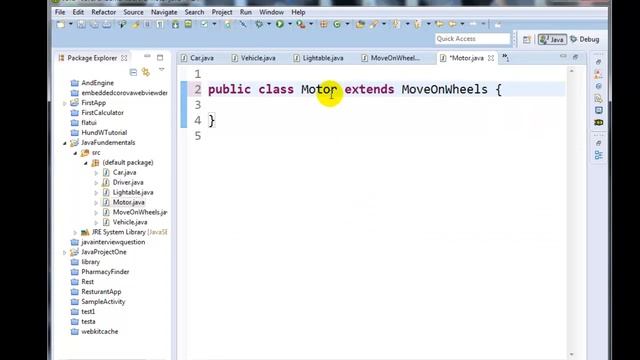Expand the Car.java tree node
Screen dimensions: 640x360
(x=96, y=173)
